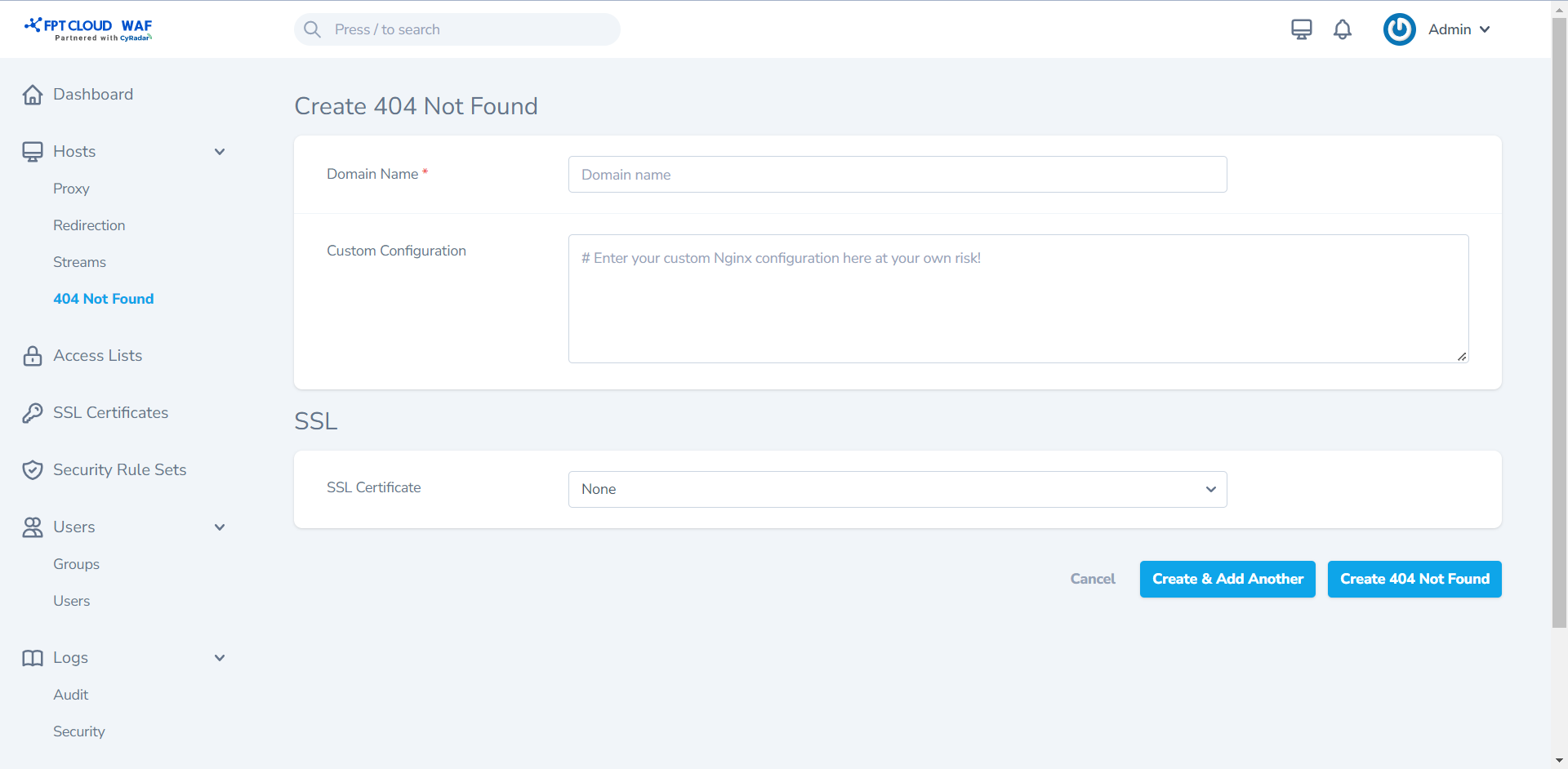Click the Dashboard home icon
1568x769 pixels.
pos(33,95)
